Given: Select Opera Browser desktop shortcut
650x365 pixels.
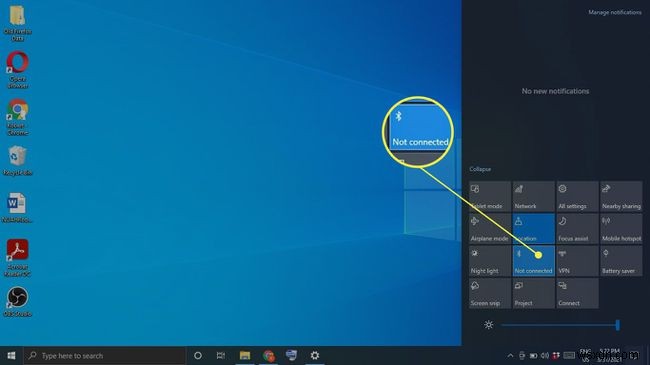Looking at the screenshot, I should coord(17,70).
